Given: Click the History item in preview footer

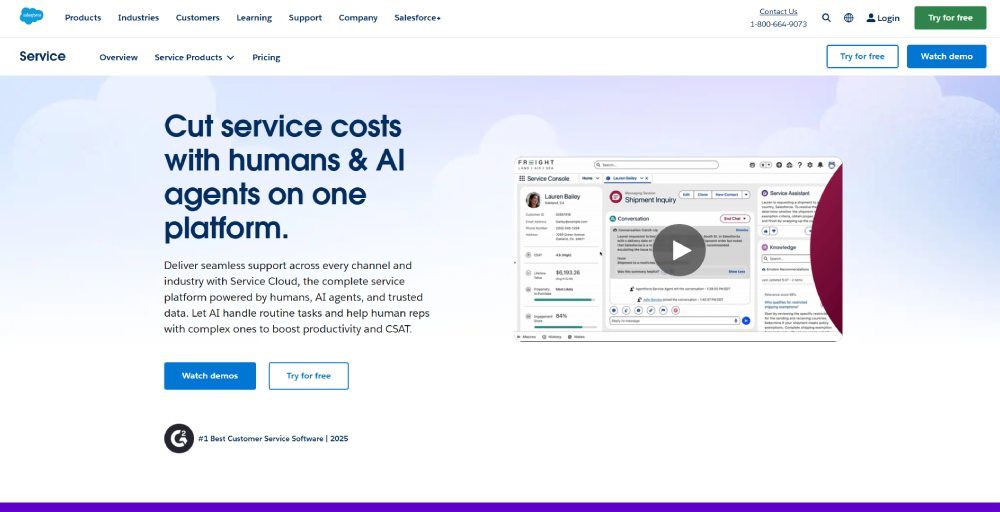Looking at the screenshot, I should 552,337.
